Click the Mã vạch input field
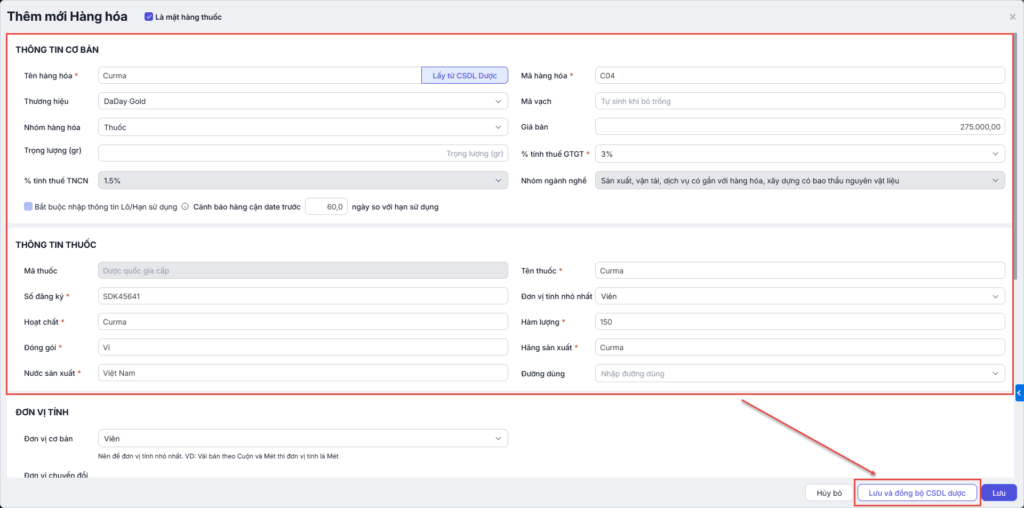This screenshot has width=1024, height=508. [x=800, y=101]
